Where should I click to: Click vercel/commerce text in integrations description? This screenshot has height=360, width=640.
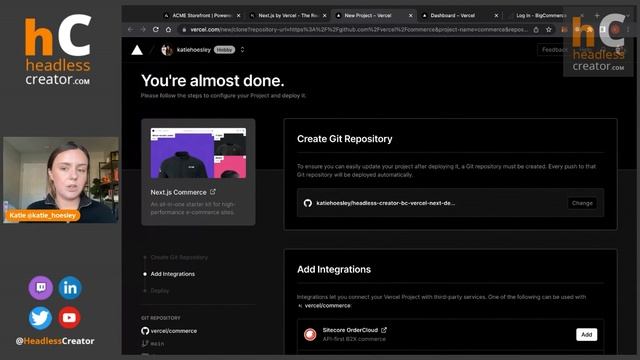click(x=327, y=306)
